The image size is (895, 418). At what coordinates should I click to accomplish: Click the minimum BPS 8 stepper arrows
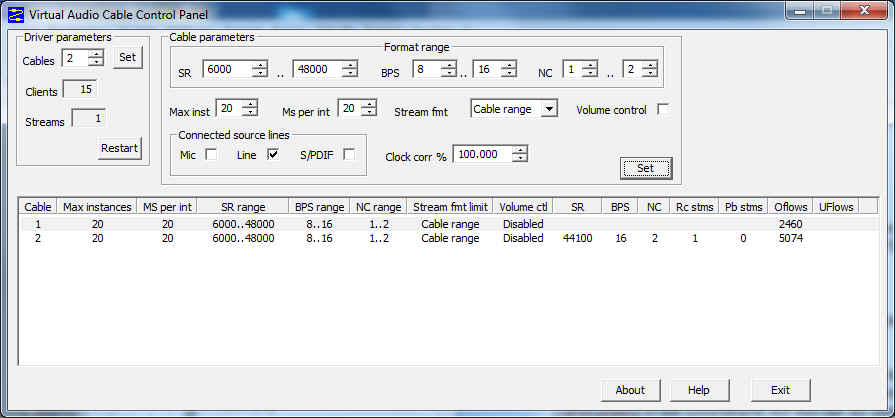[x=450, y=69]
